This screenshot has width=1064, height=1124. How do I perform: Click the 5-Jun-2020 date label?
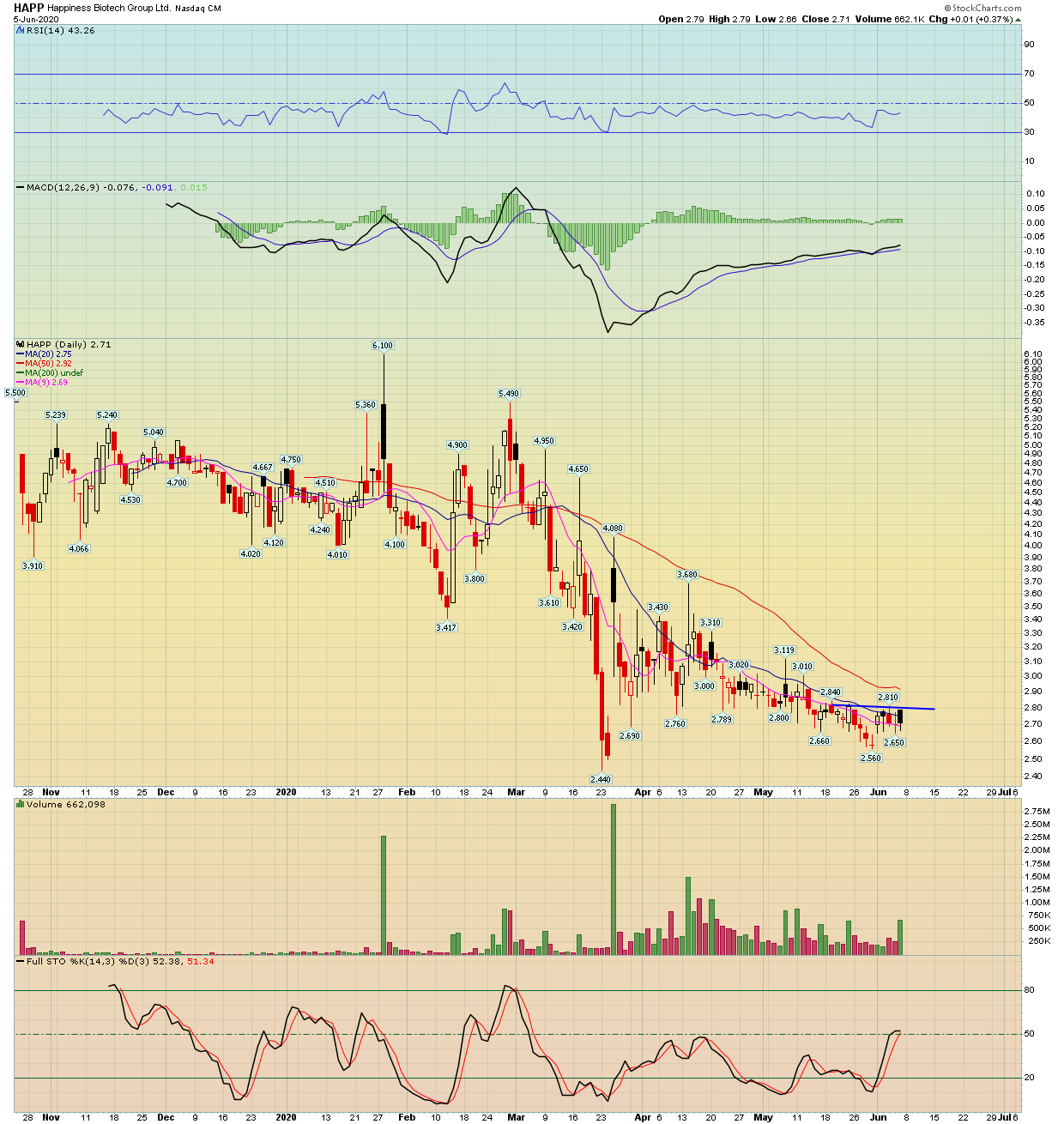(34, 18)
